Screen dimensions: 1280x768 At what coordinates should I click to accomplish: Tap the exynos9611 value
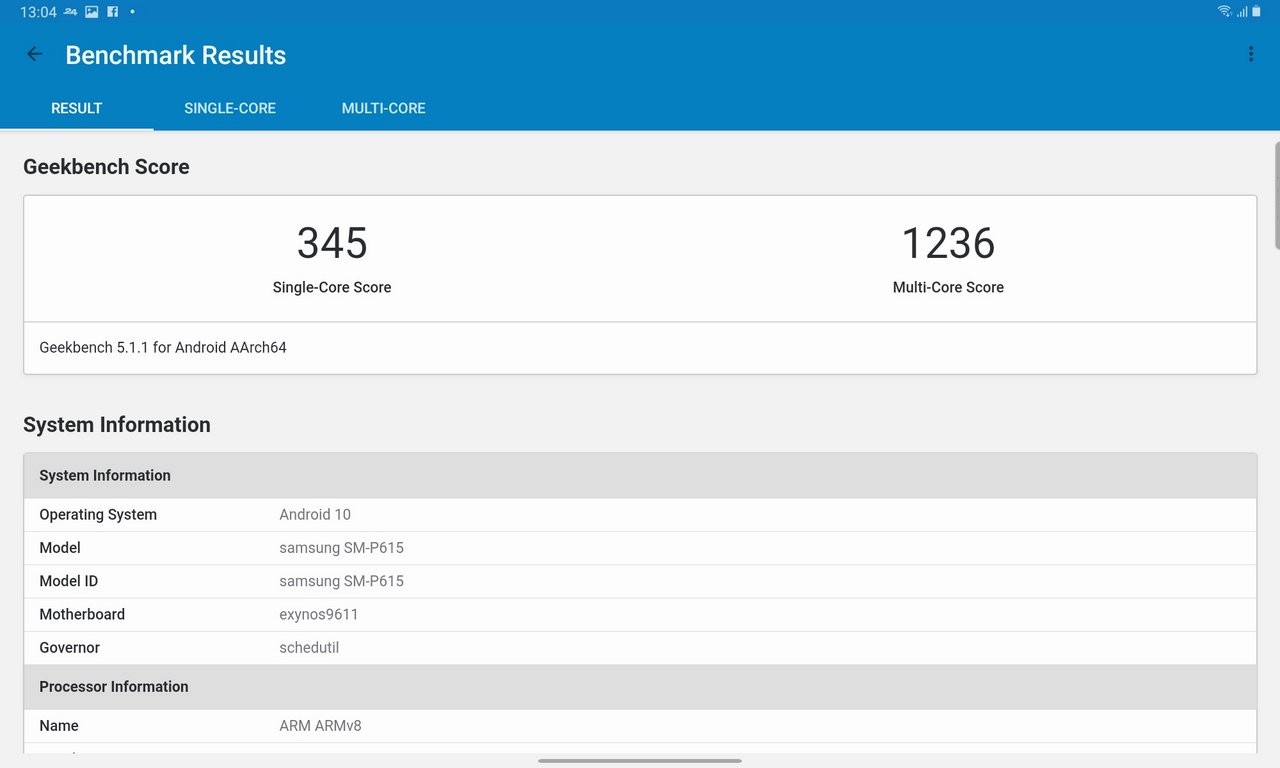pyautogui.click(x=319, y=615)
